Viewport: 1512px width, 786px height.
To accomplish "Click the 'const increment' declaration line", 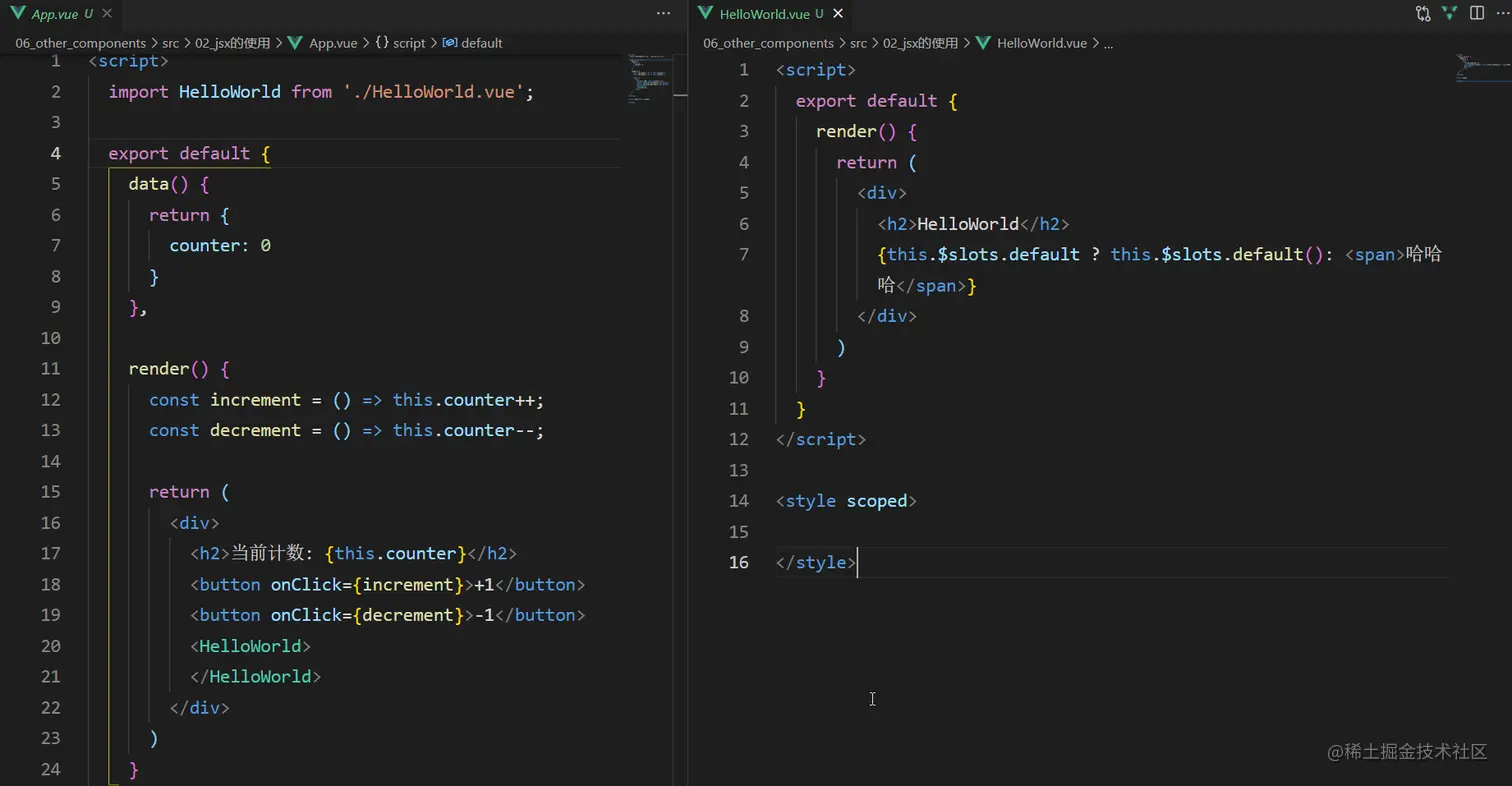I will [347, 400].
